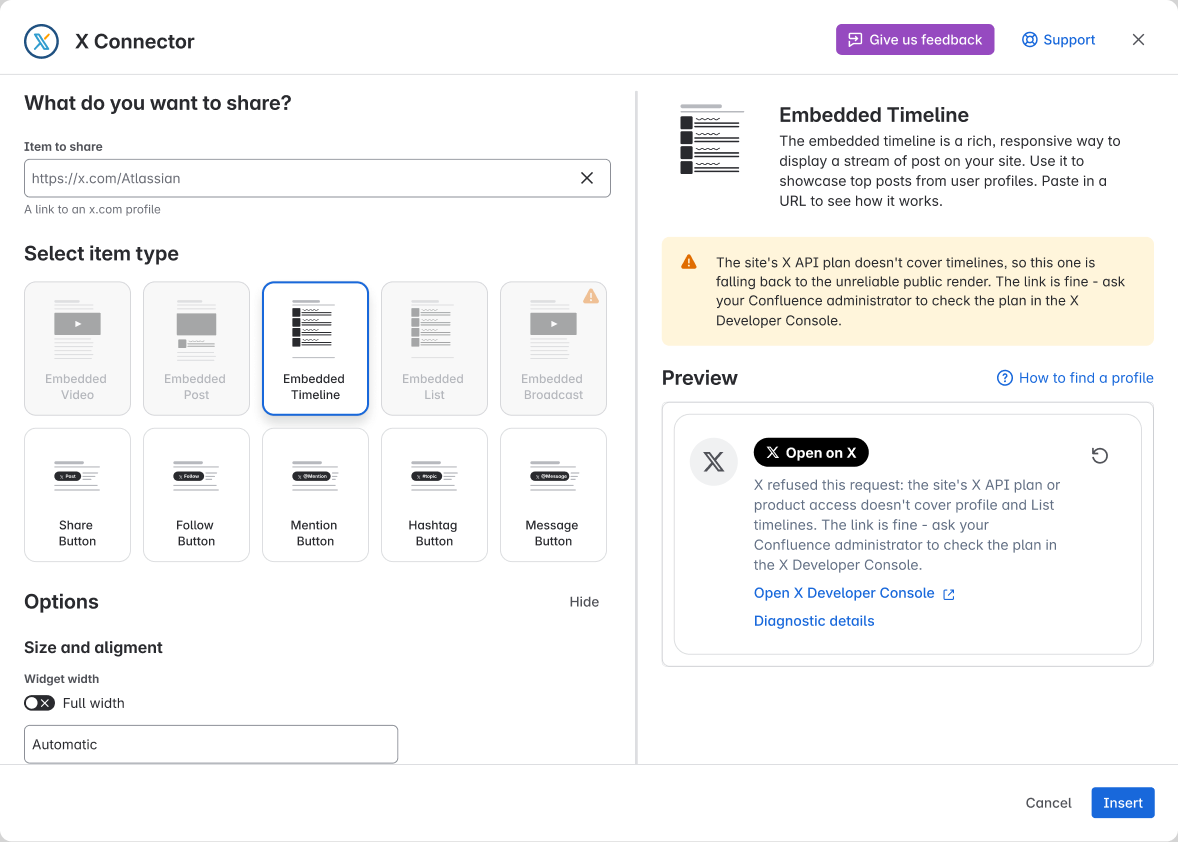This screenshot has width=1178, height=842.
Task: Open Diagnostic details link
Action: pos(814,621)
